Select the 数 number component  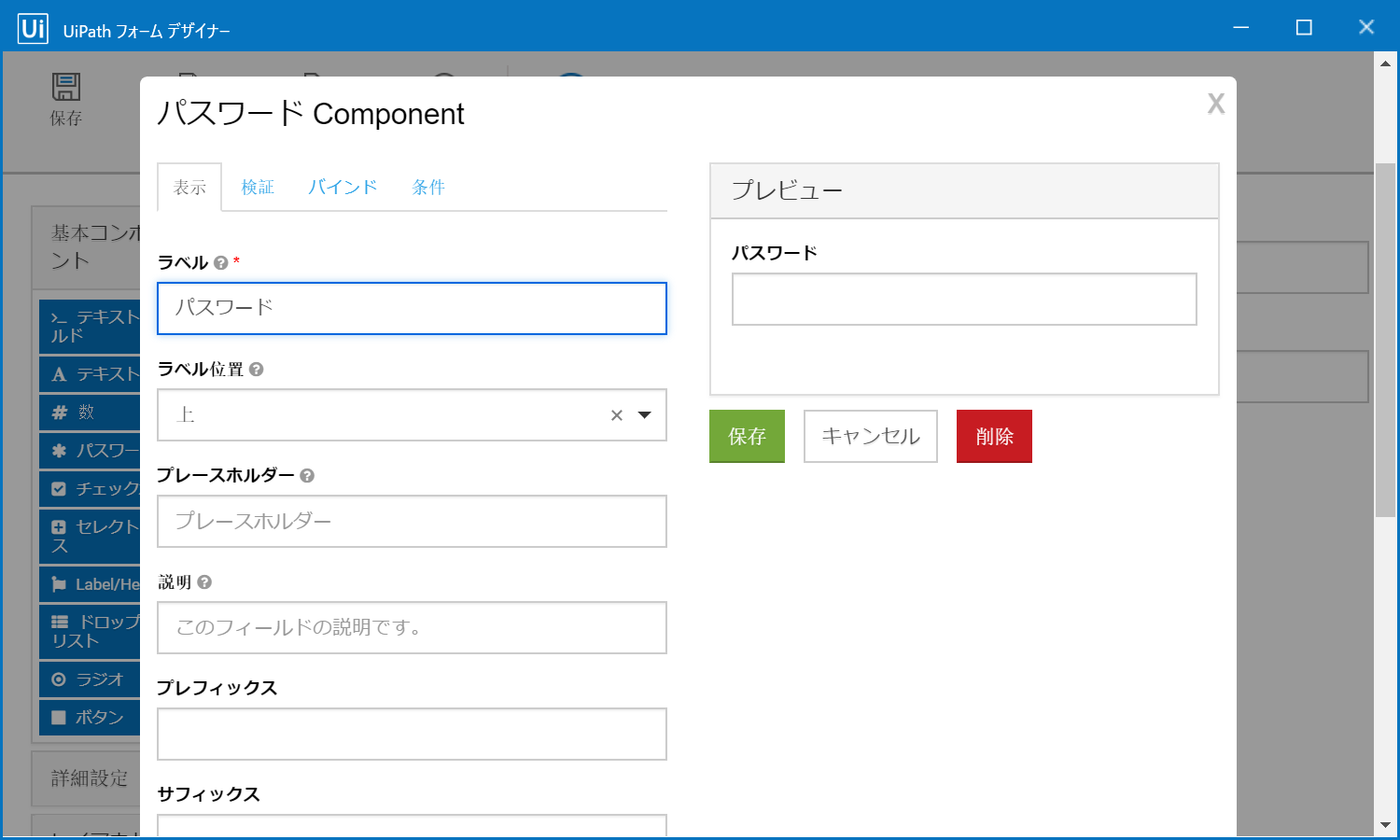click(90, 413)
